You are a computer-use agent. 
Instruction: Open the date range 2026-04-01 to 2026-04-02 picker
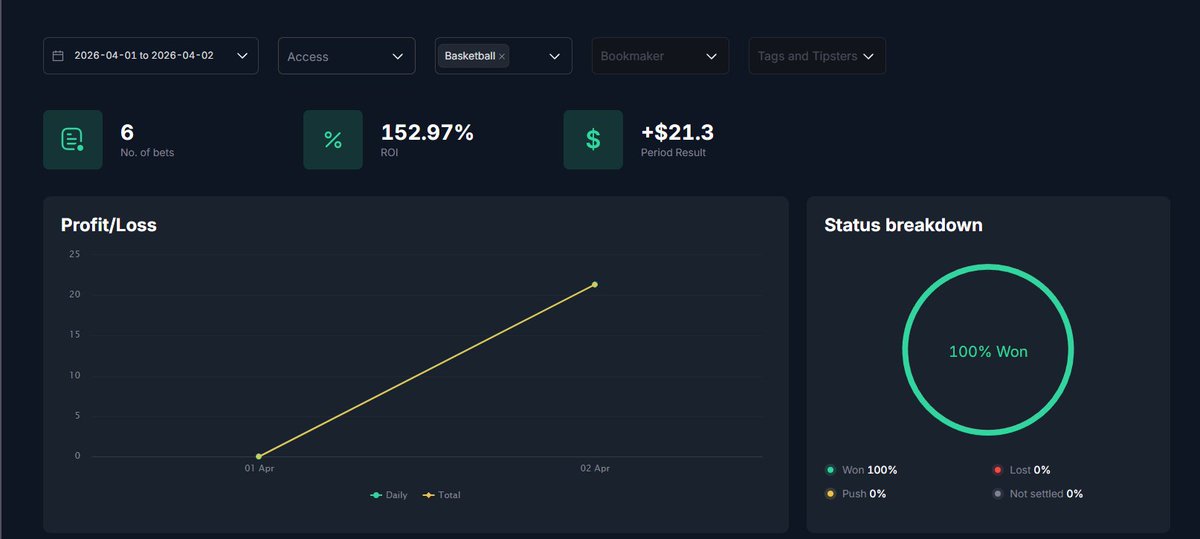pos(151,56)
